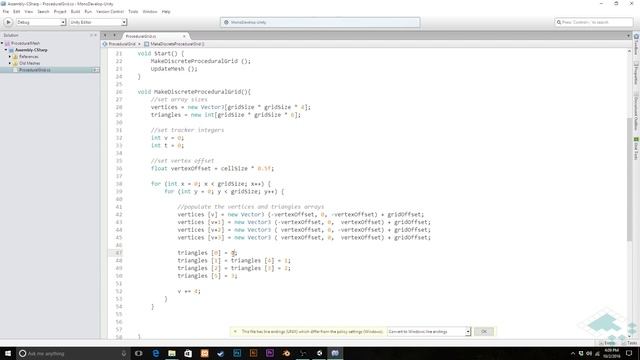Open the Build menu
The width and height of the screenshot is (640, 360).
[x=76, y=11]
